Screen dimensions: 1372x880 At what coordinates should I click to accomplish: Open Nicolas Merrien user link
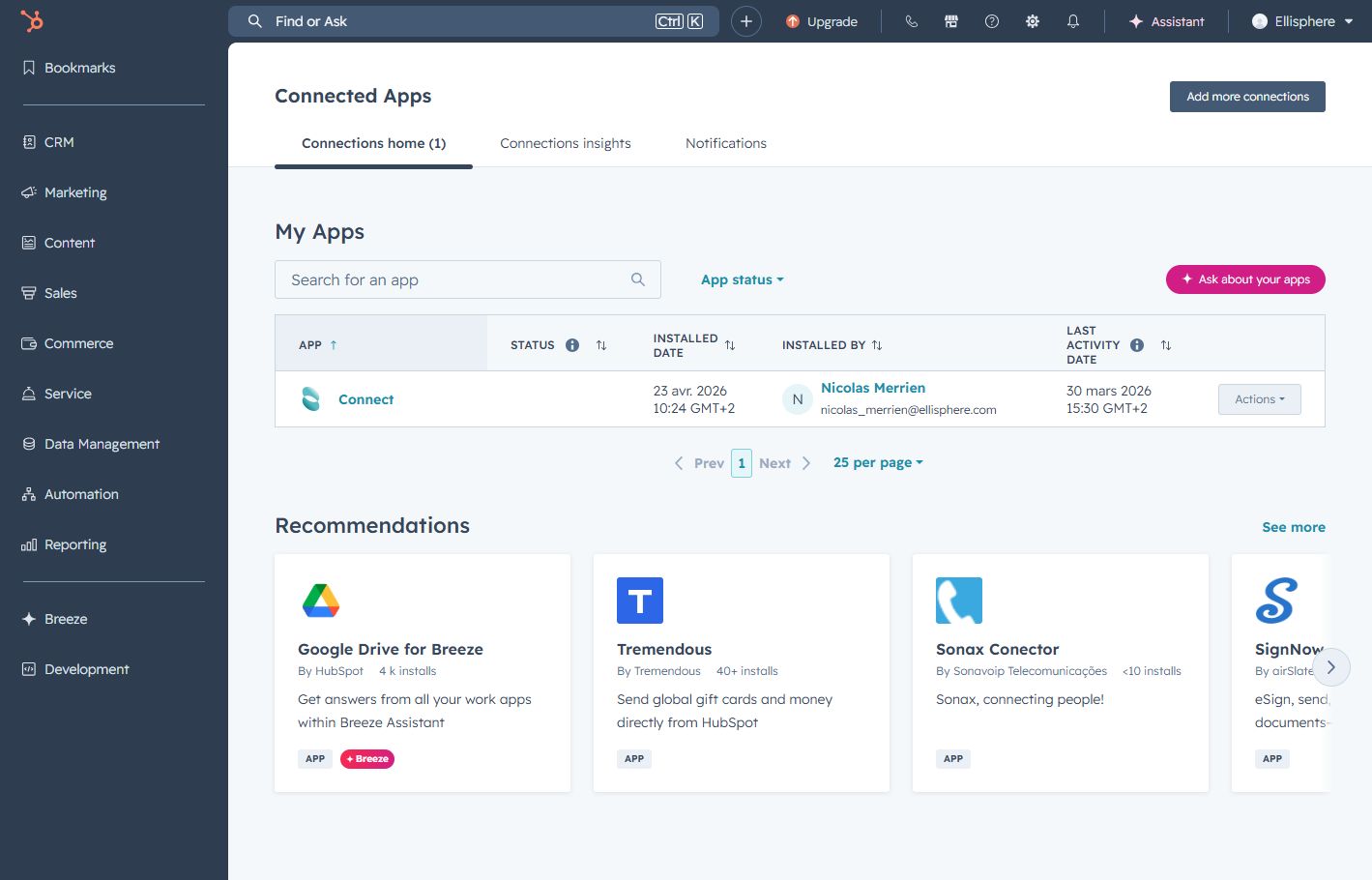[873, 388]
